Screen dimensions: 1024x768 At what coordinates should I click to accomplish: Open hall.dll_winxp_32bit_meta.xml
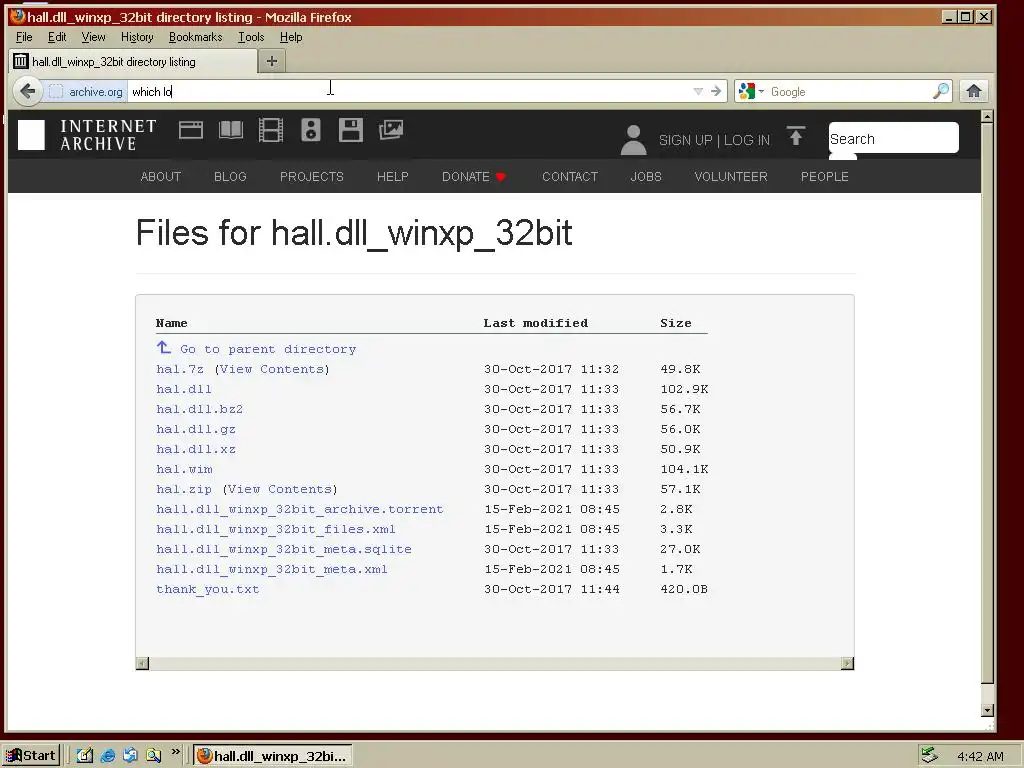[x=272, y=569]
